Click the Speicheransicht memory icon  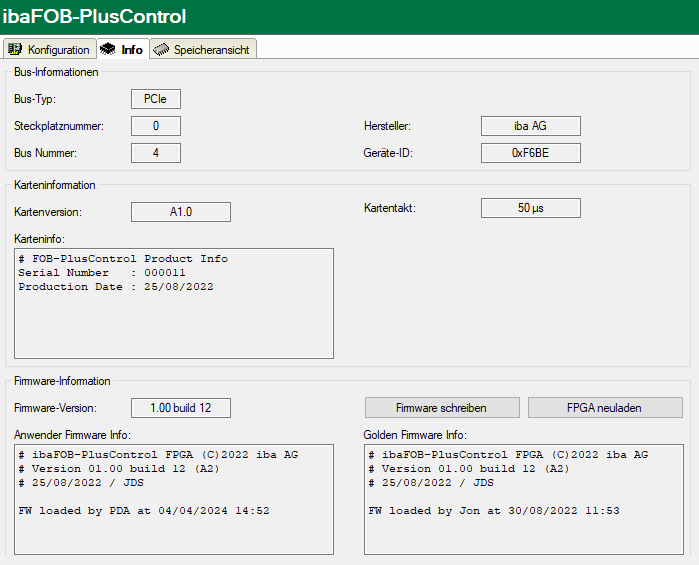point(161,49)
